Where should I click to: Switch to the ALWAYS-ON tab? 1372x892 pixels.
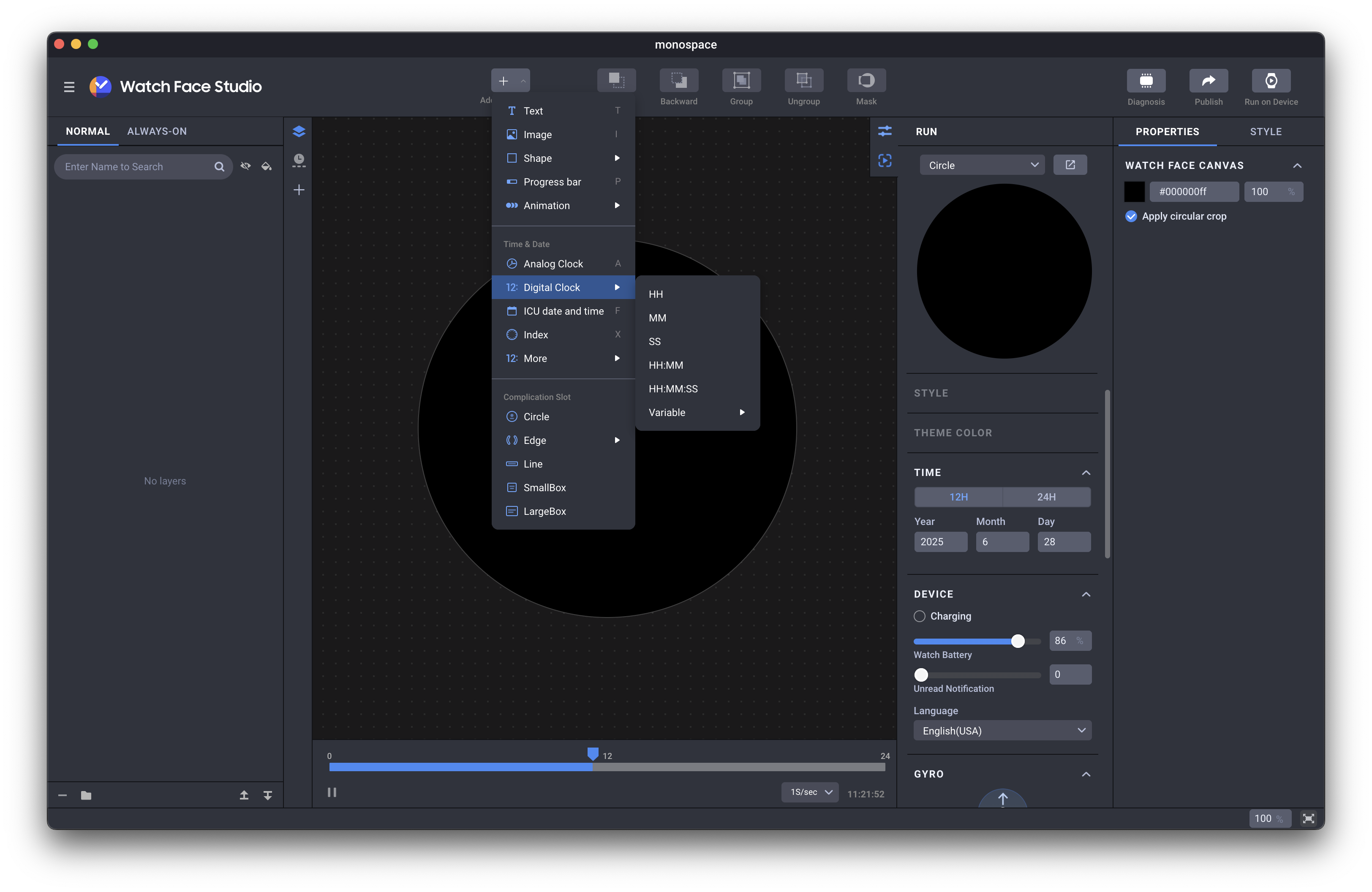pyautogui.click(x=157, y=131)
